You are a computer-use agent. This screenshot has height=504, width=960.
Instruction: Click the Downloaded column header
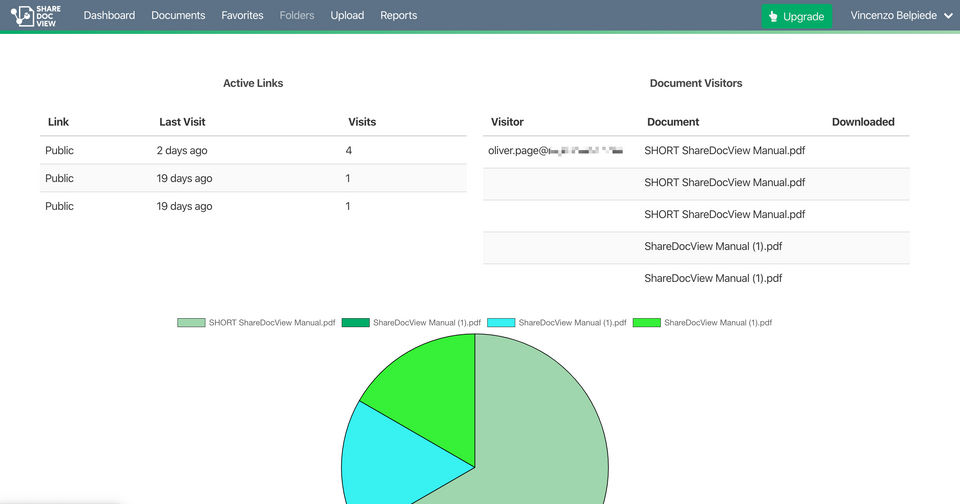(863, 122)
